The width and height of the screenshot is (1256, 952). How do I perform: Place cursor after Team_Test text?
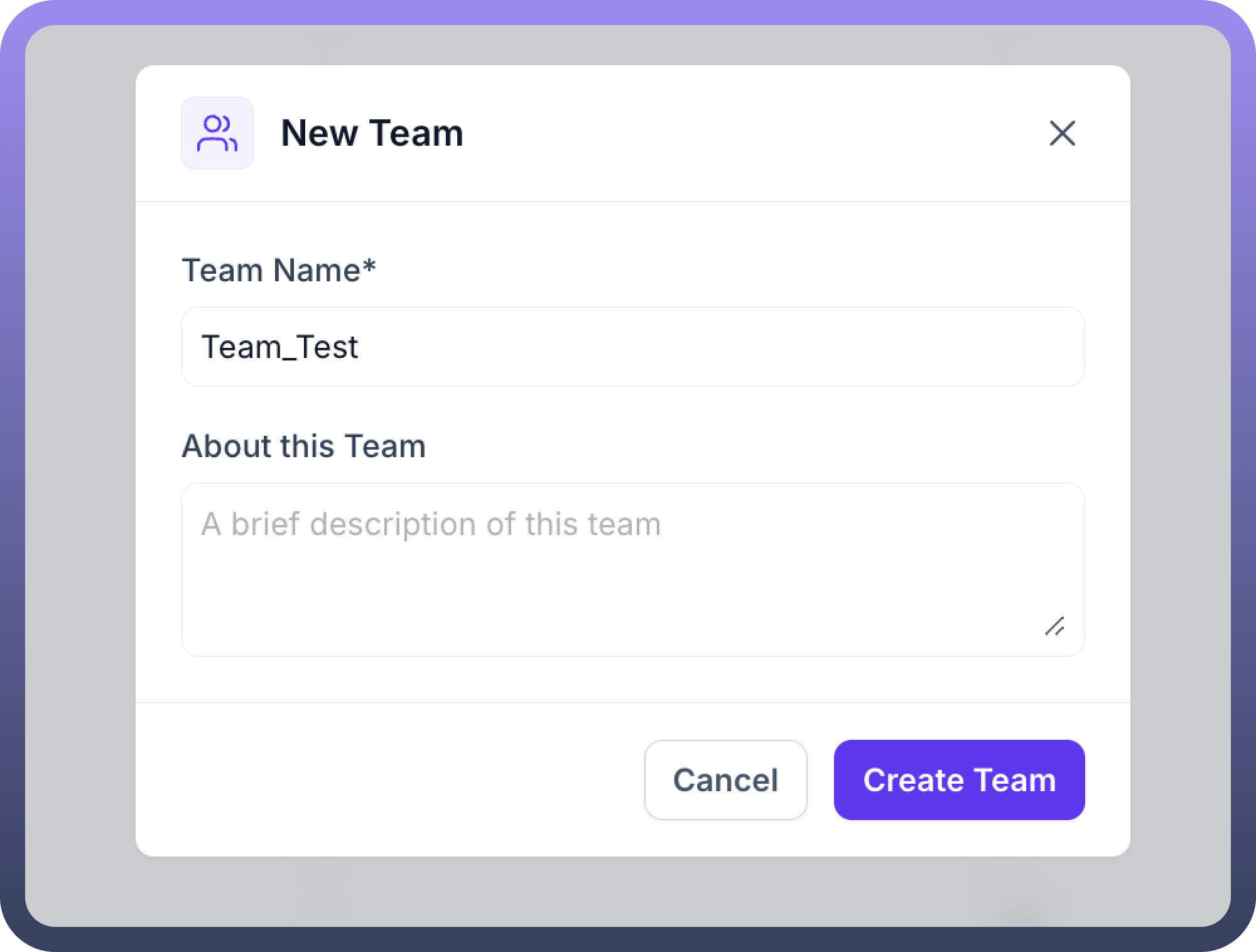(360, 347)
